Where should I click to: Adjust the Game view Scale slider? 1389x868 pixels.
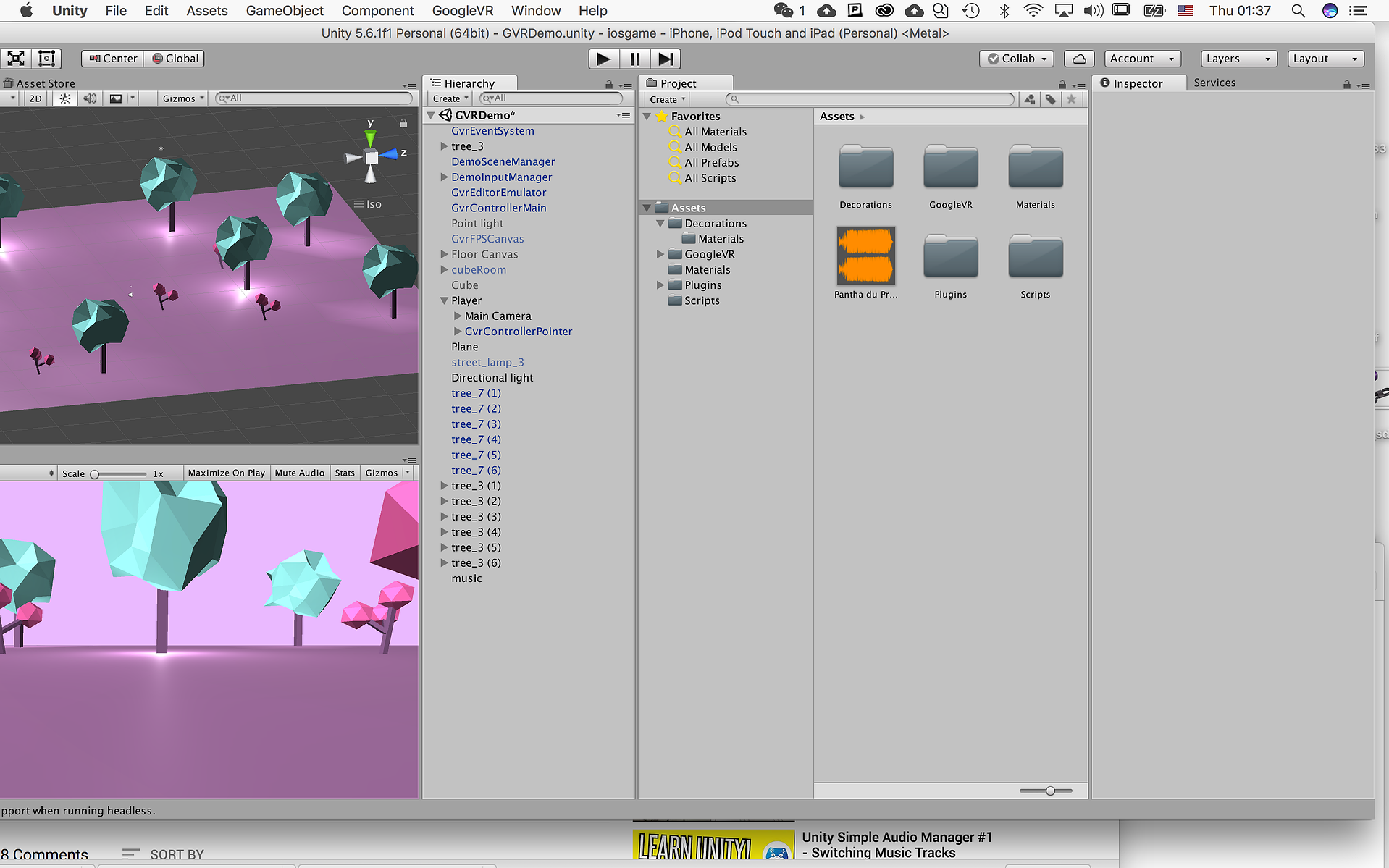point(119,473)
